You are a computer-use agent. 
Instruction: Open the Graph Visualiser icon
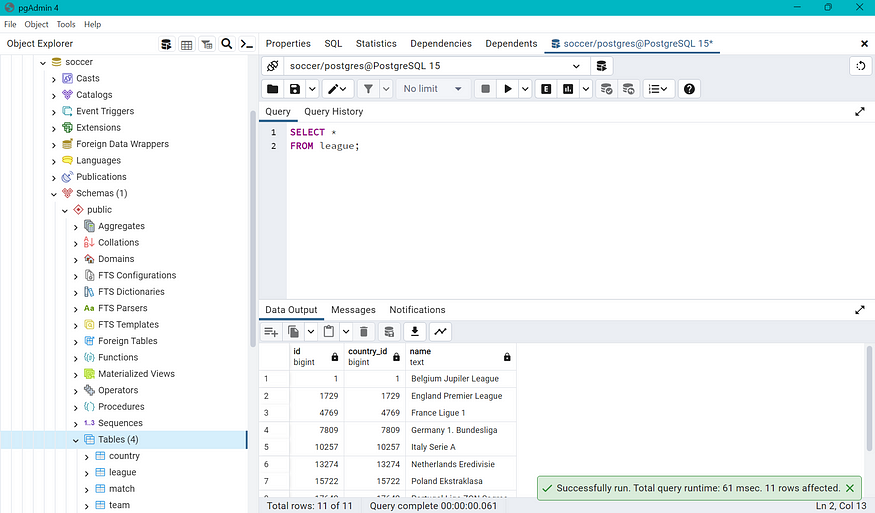pyautogui.click(x=440, y=332)
